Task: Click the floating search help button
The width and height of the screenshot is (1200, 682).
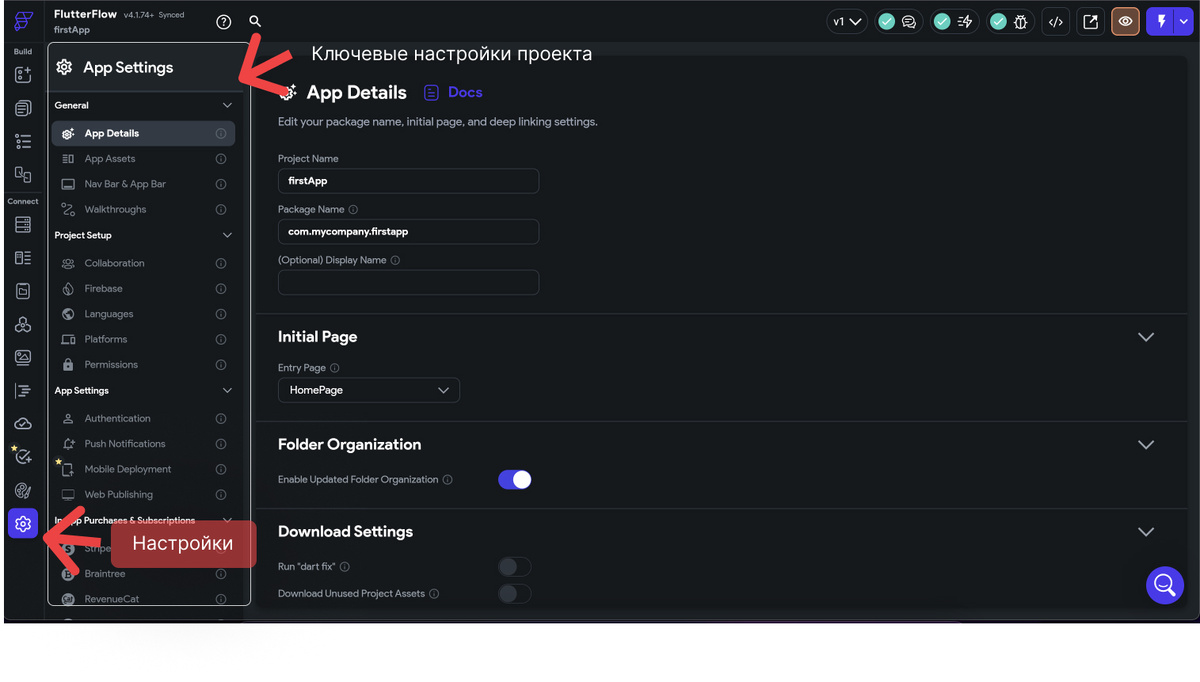Action: coord(1165,584)
